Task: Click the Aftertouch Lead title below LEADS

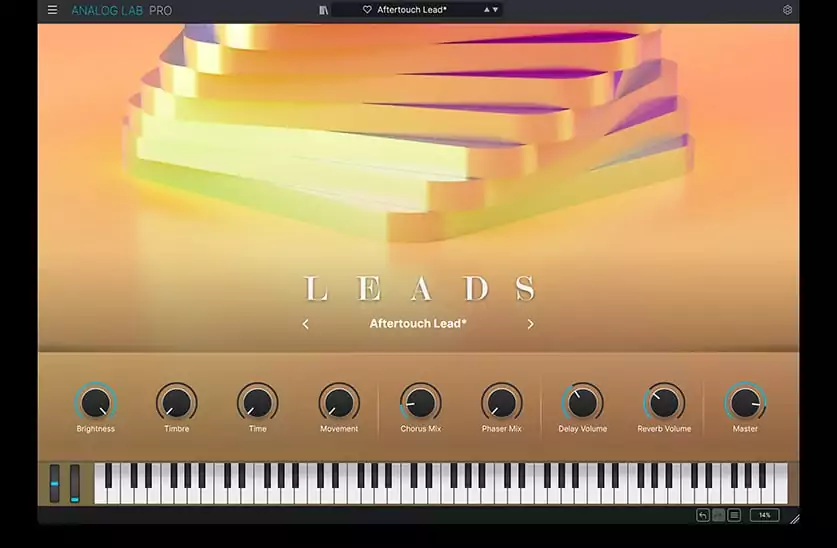Action: click(x=418, y=324)
